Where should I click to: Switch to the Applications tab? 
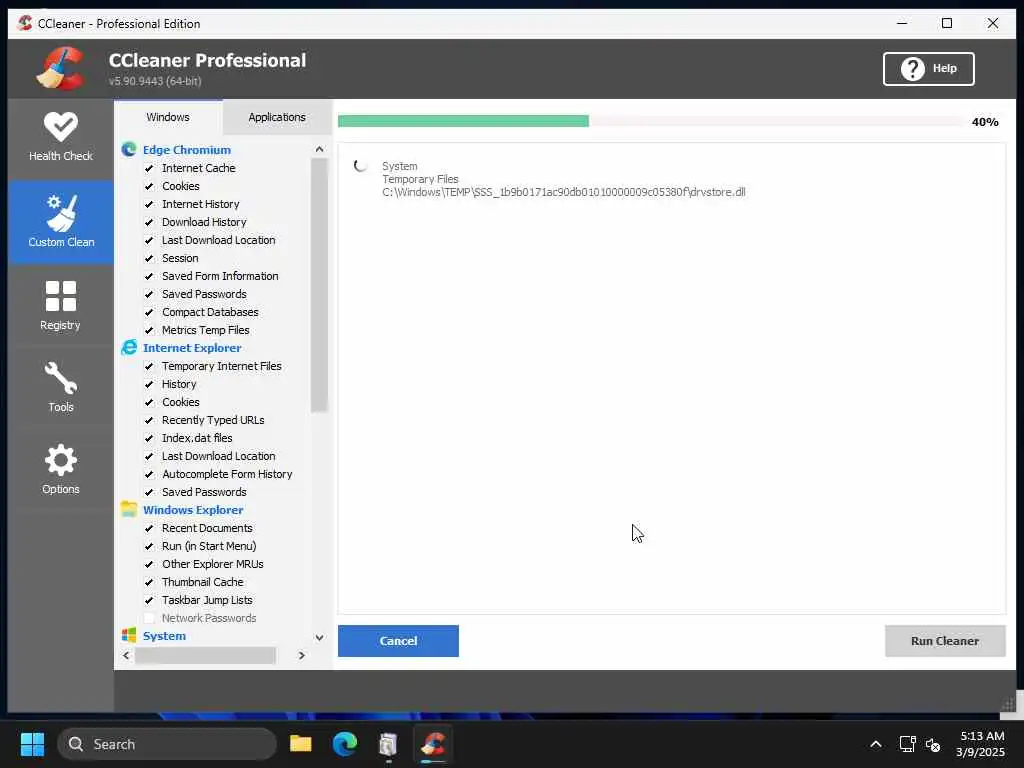coord(277,117)
